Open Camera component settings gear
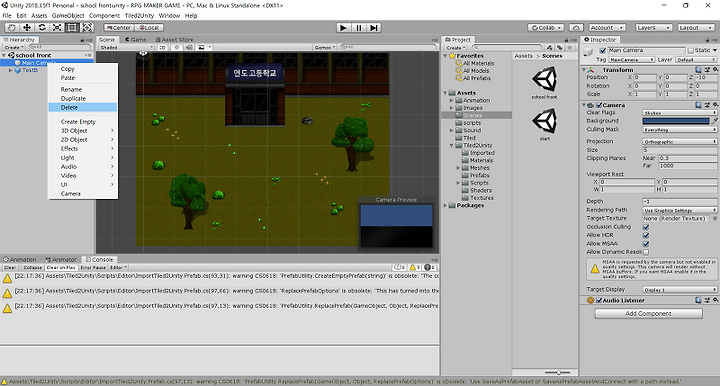Image resolution: width=720 pixels, height=386 pixels. pos(715,105)
